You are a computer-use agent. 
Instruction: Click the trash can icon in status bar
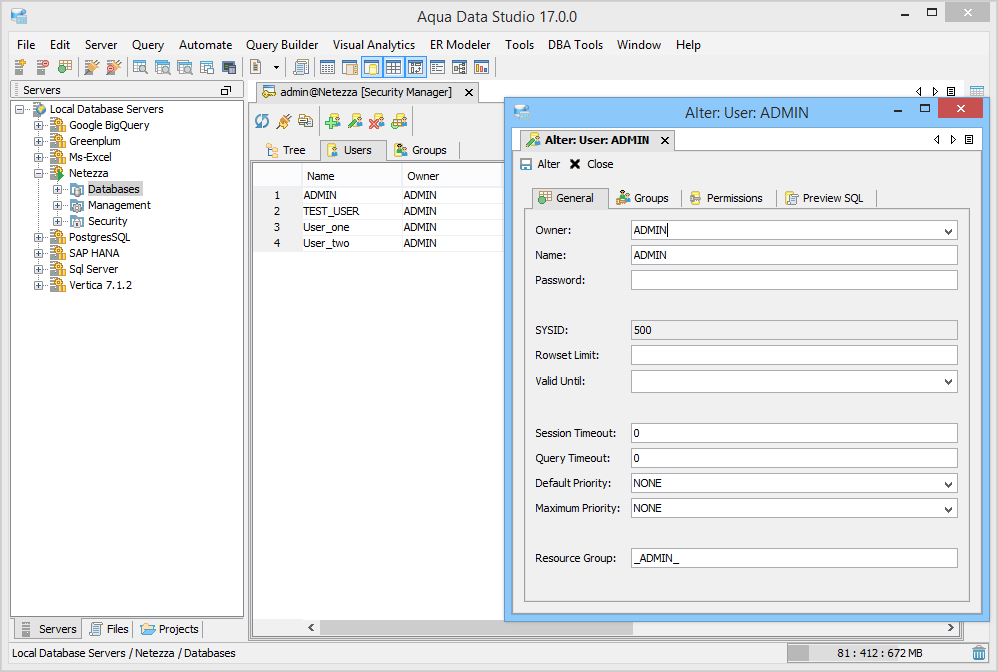979,653
